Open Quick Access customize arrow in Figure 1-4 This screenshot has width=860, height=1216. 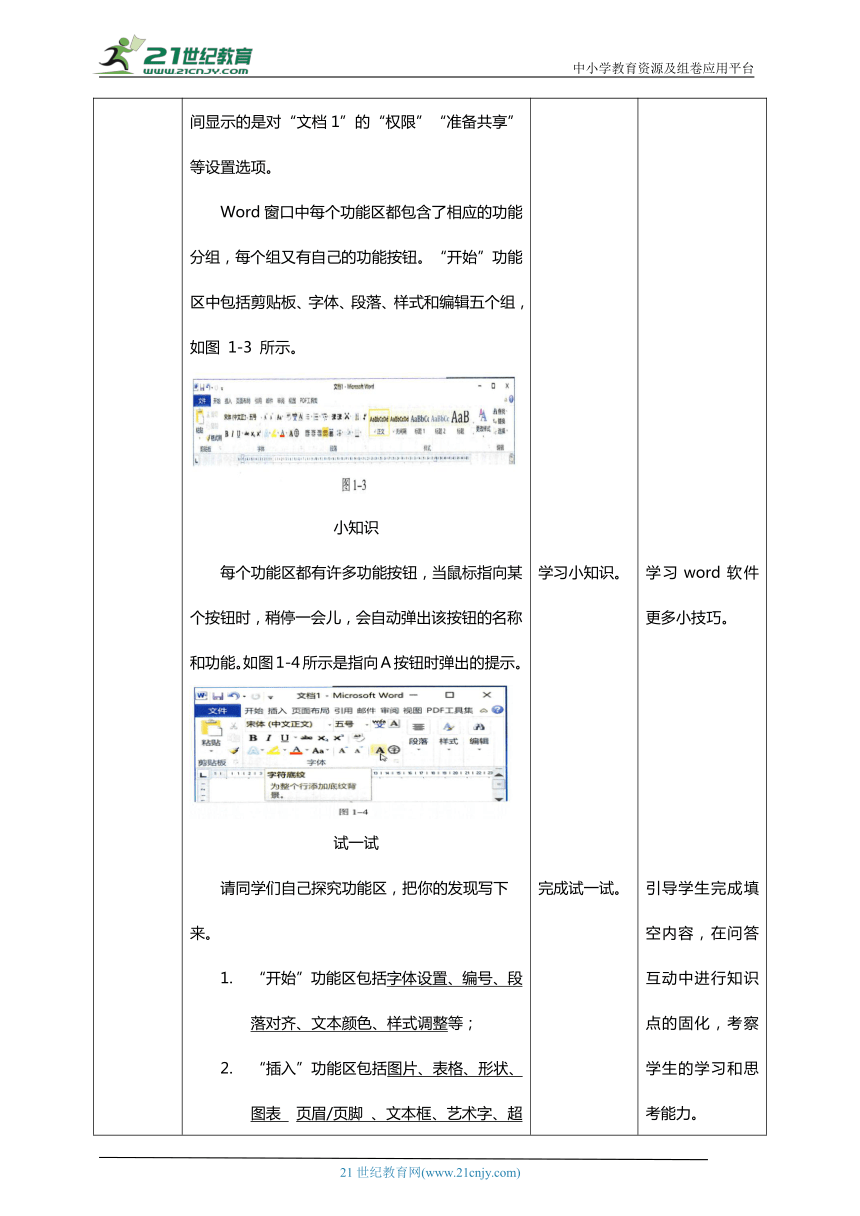coord(270,696)
